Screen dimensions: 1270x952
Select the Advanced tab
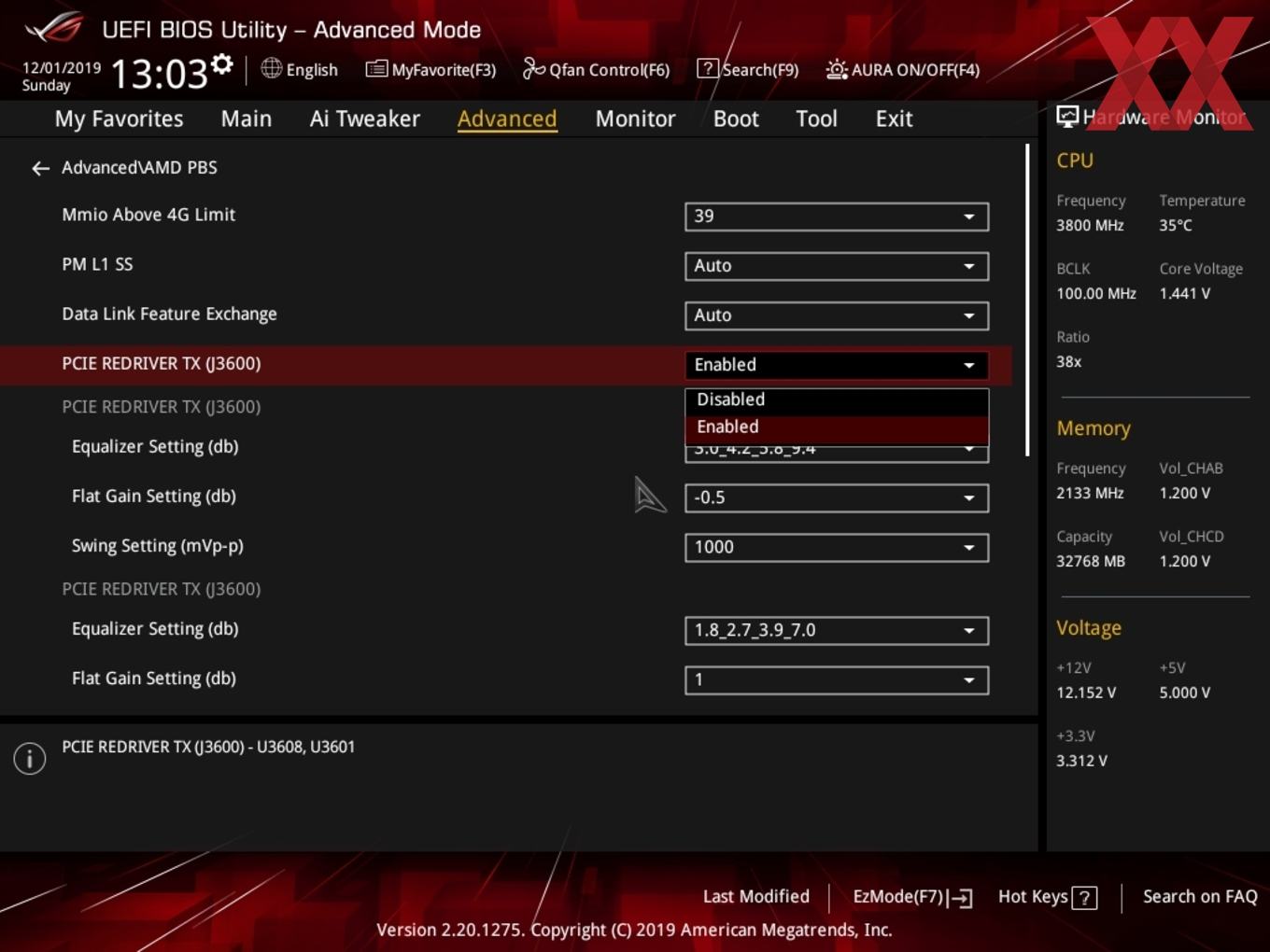point(507,119)
